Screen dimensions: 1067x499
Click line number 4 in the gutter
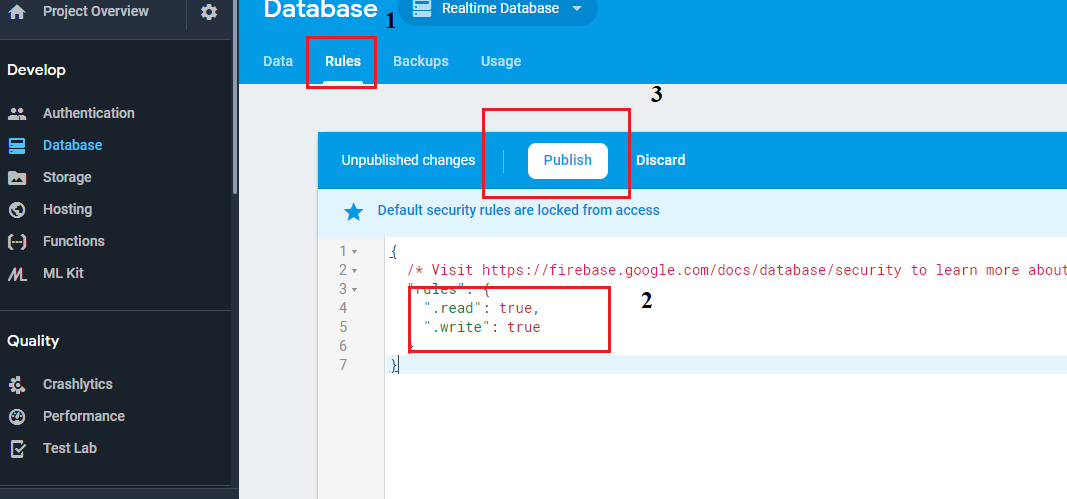click(x=344, y=308)
